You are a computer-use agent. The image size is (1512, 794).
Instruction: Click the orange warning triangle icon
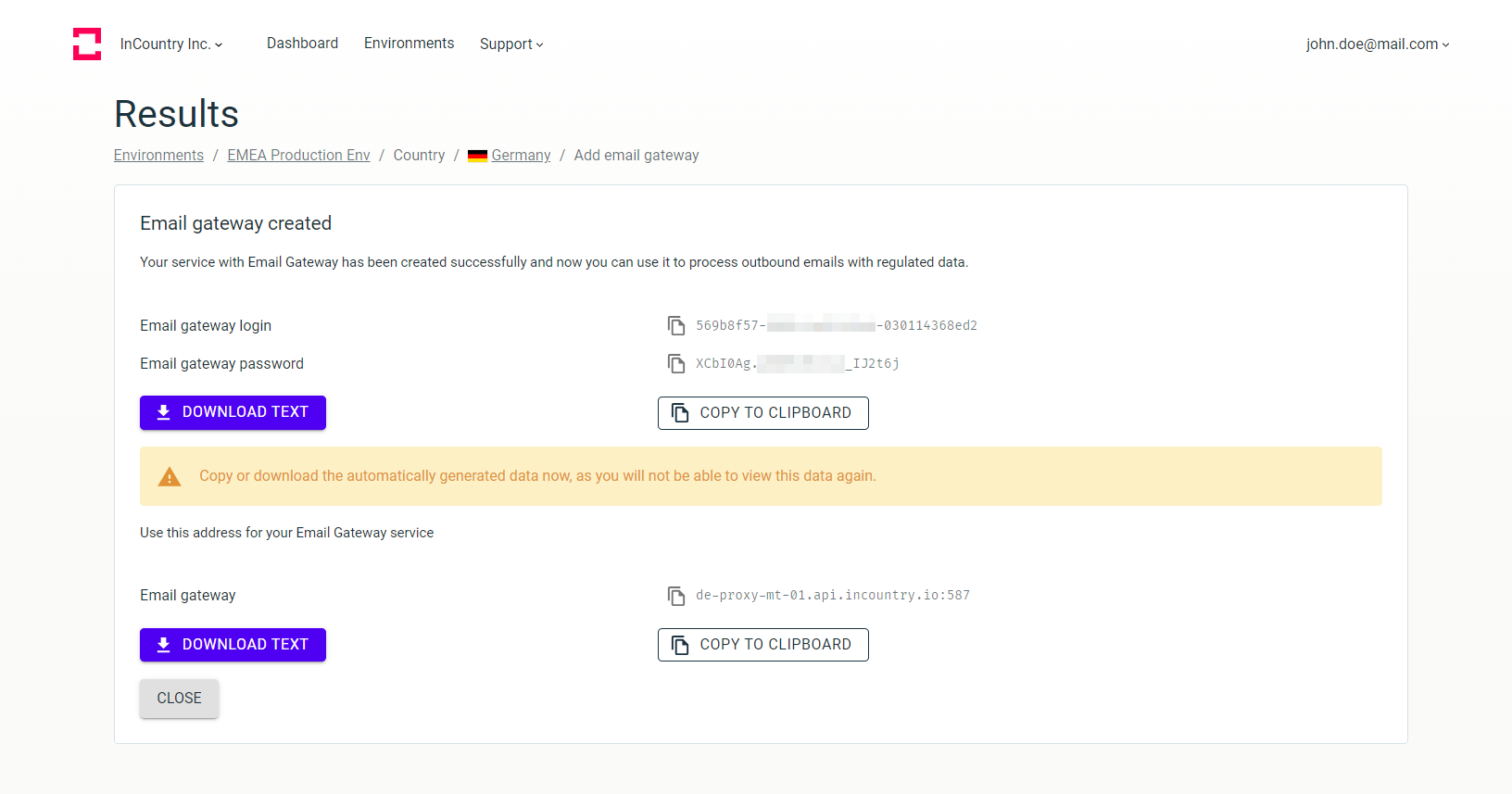pyautogui.click(x=170, y=476)
